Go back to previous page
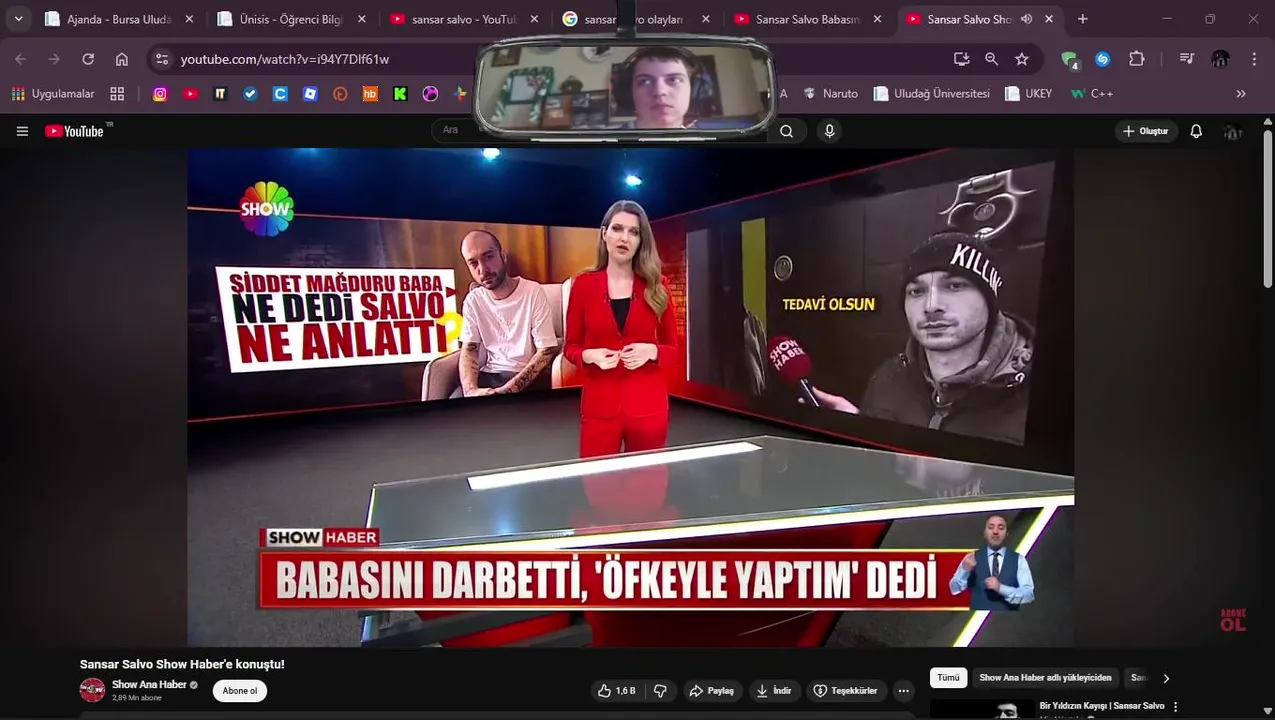1275x720 pixels. pos(21,59)
